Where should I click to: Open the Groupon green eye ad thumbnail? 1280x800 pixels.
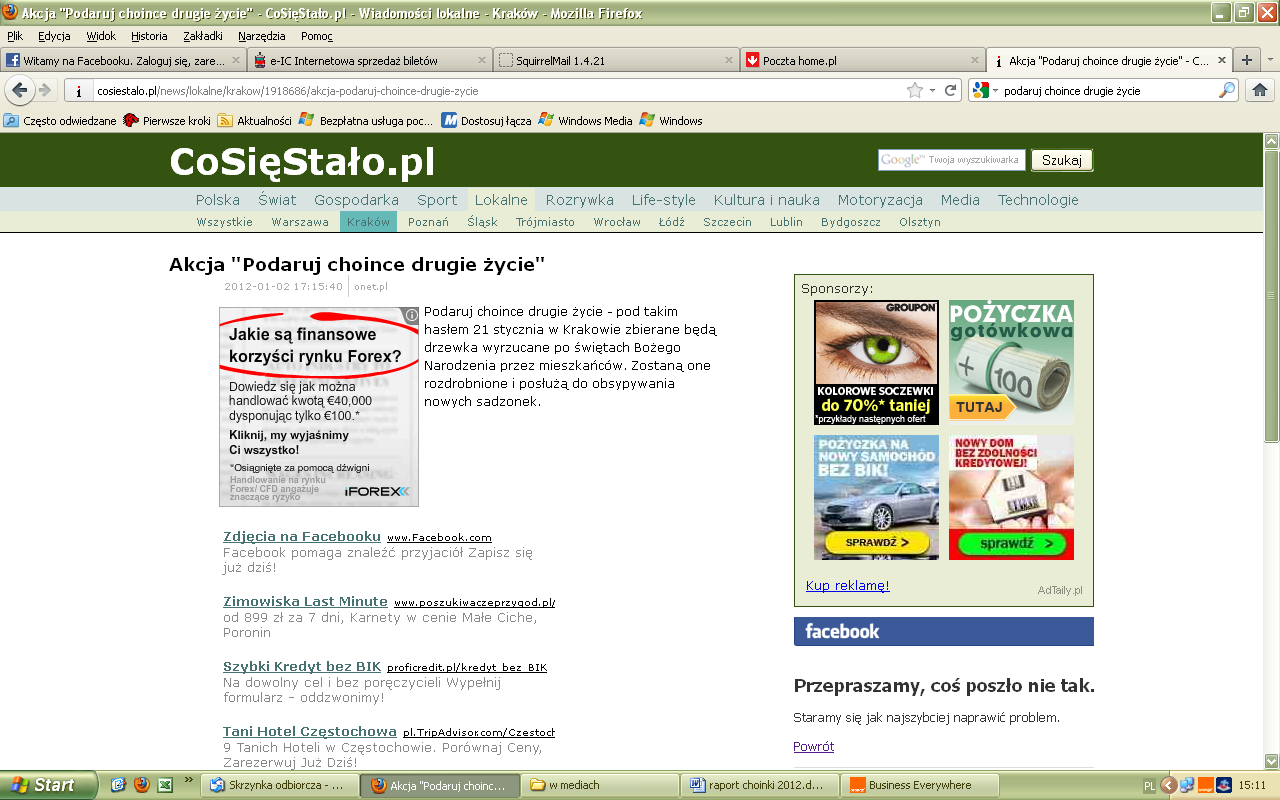(876, 362)
